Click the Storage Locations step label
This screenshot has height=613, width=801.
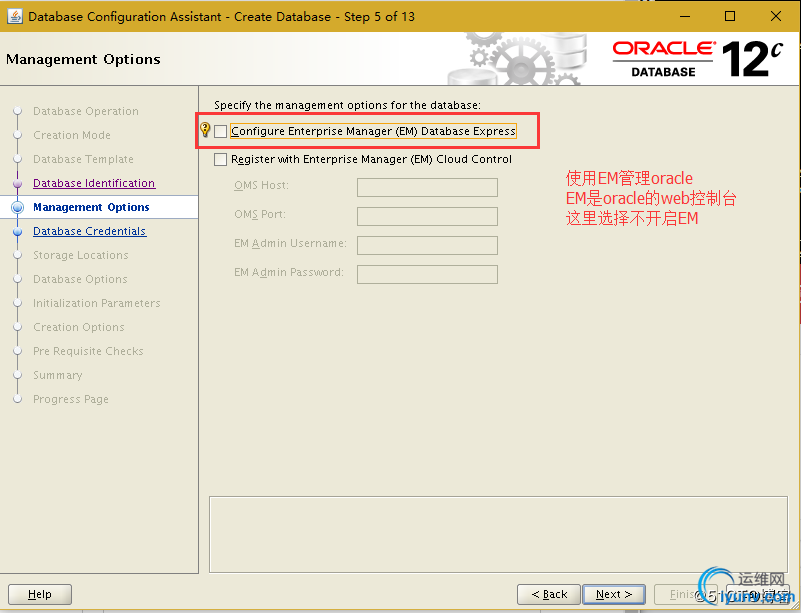coord(81,255)
